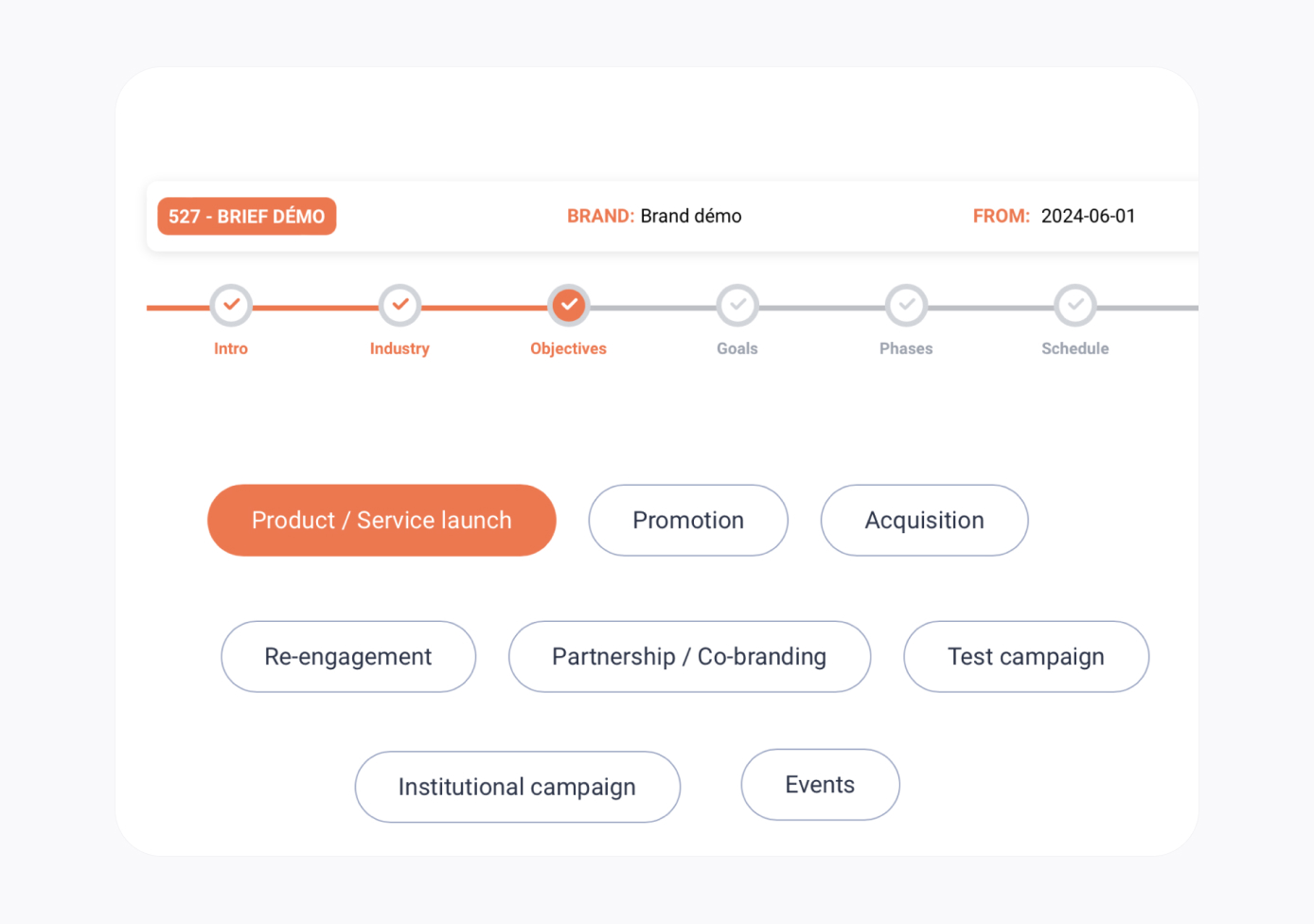Click the Intro step checkmark circle
This screenshot has width=1314, height=924.
tap(231, 305)
